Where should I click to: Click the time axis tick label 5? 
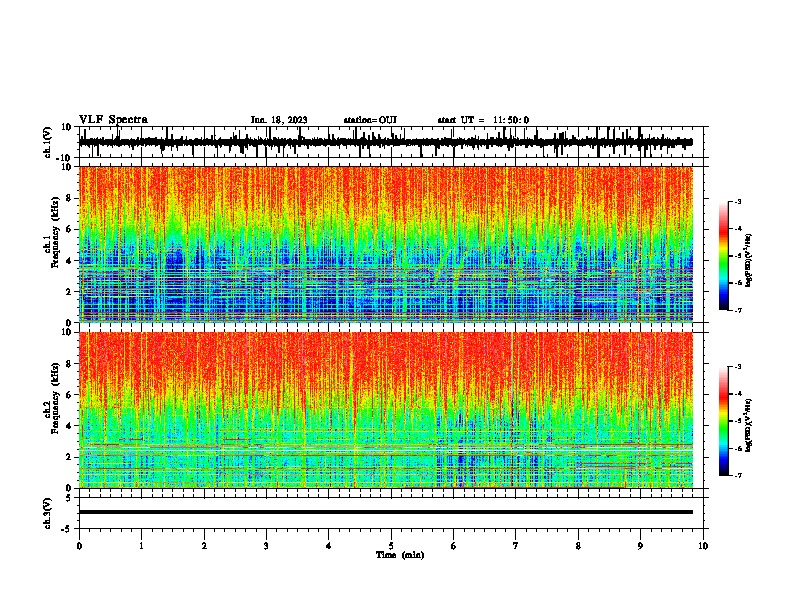391,546
